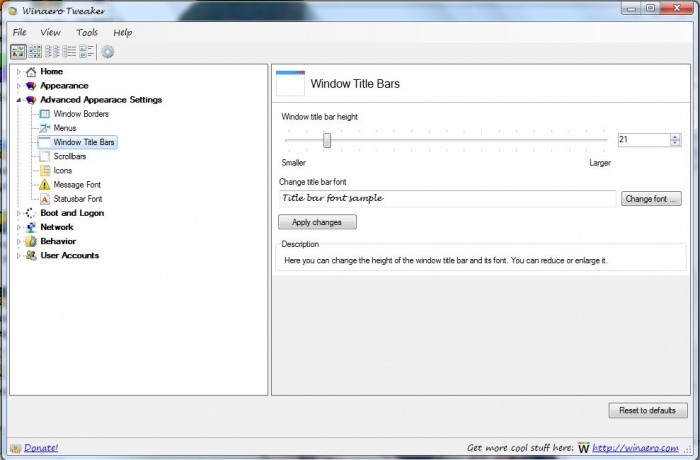Click the 'Larger' slider label
Image resolution: width=700 pixels, height=460 pixels.
[600, 163]
